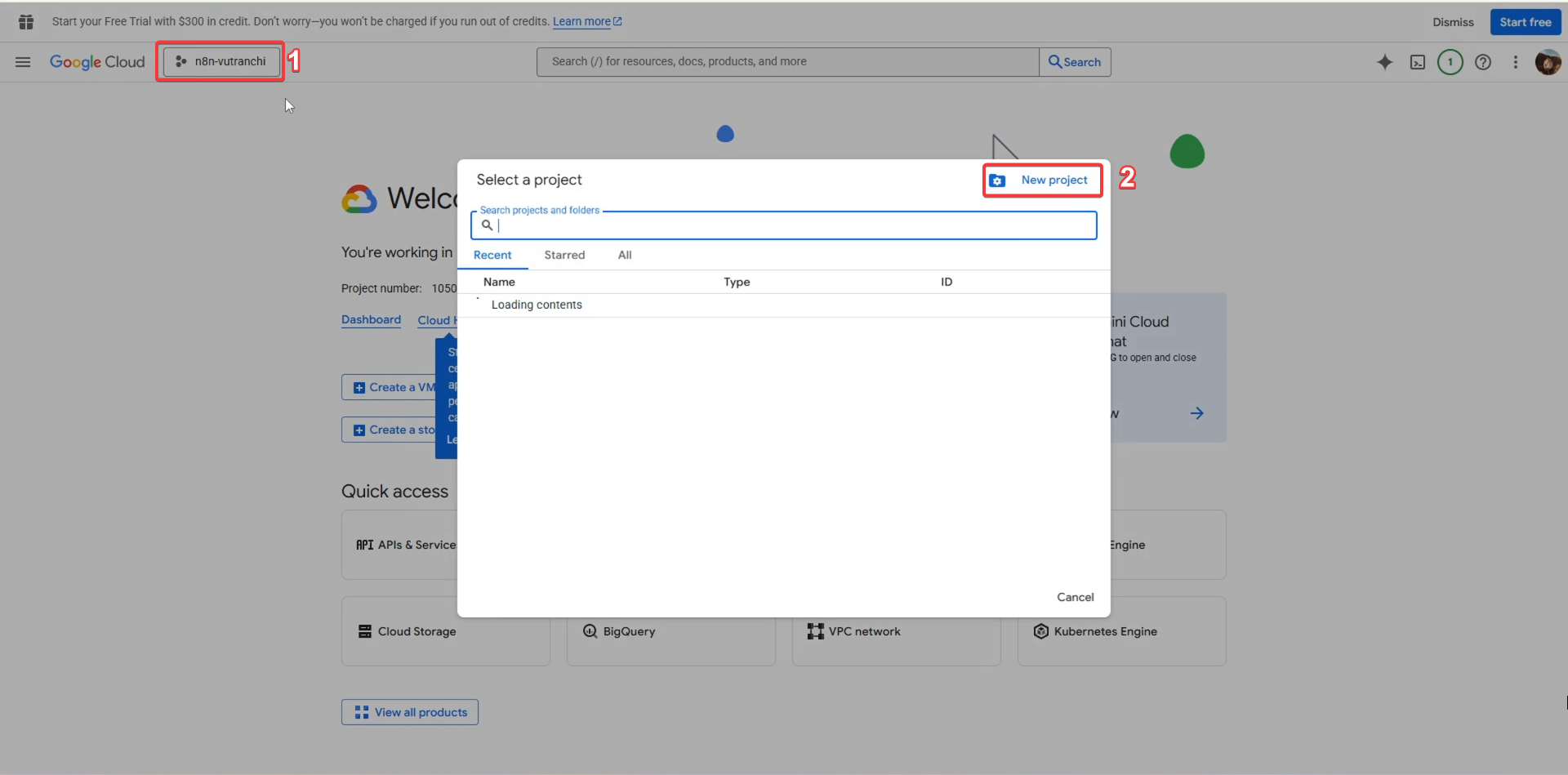This screenshot has height=775, width=1568.
Task: Activate the Cloud Shell terminal icon
Action: pyautogui.click(x=1418, y=62)
